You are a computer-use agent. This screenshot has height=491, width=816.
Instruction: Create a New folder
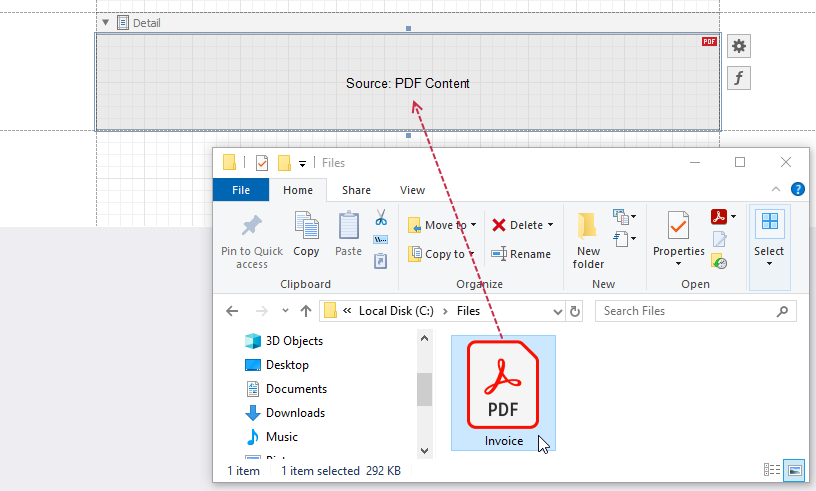click(x=588, y=241)
